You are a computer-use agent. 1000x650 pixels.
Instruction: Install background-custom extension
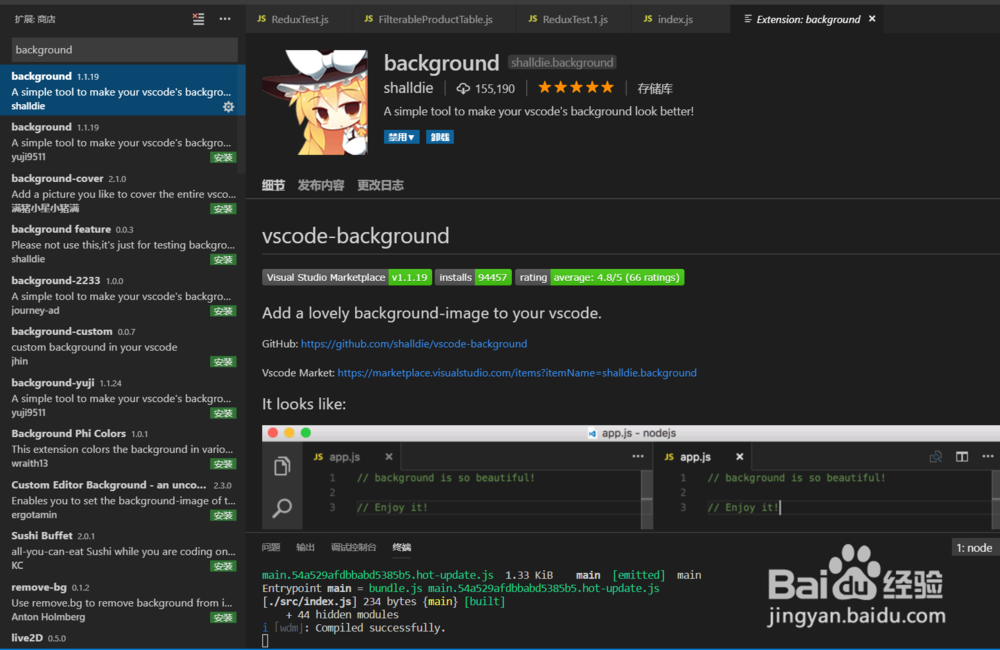(223, 362)
